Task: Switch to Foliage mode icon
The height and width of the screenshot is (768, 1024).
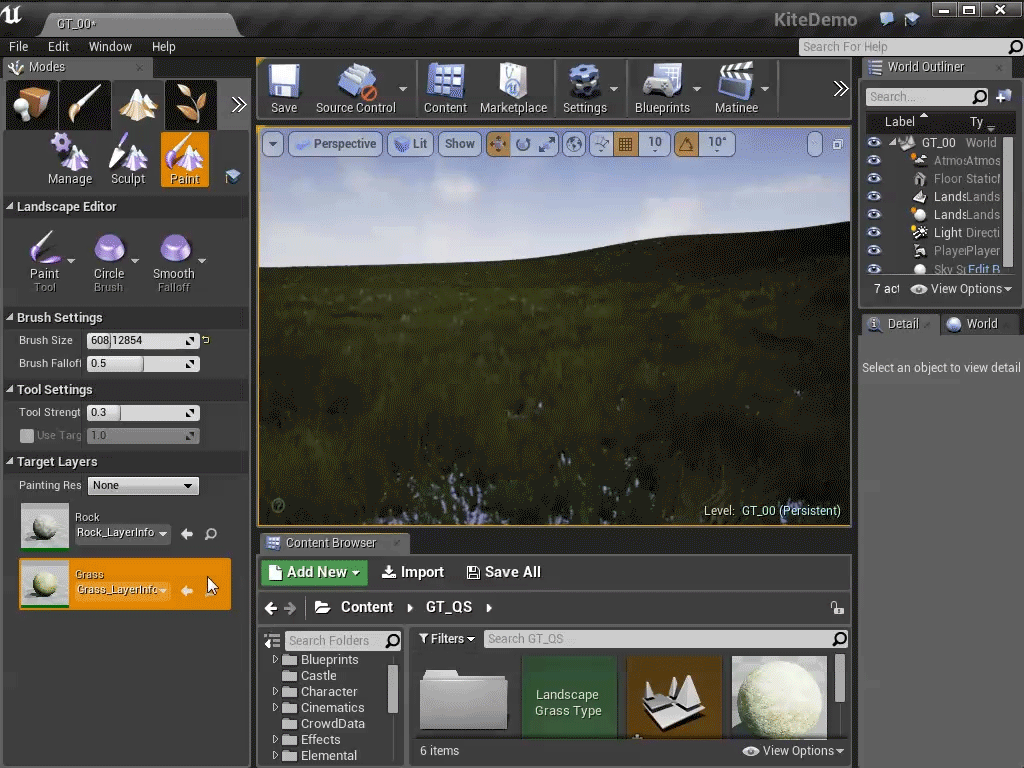Action: (190, 105)
